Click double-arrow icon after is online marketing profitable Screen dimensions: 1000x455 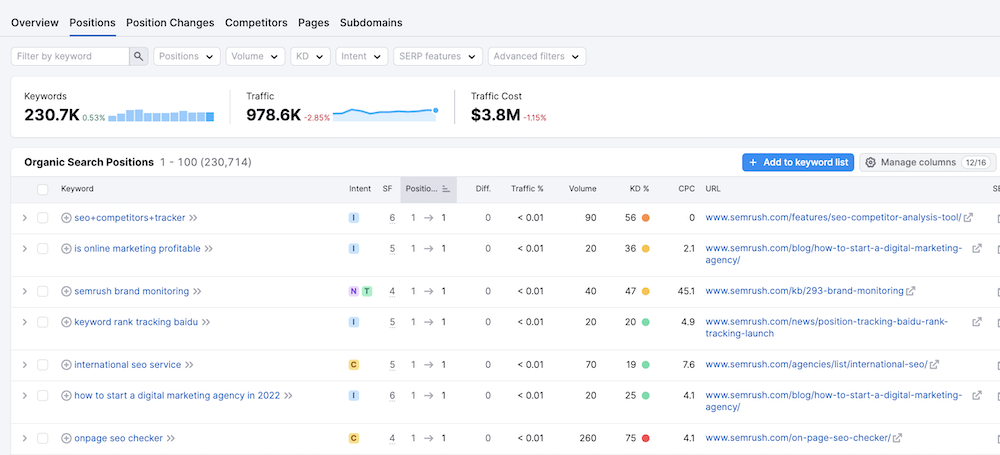[209, 248]
